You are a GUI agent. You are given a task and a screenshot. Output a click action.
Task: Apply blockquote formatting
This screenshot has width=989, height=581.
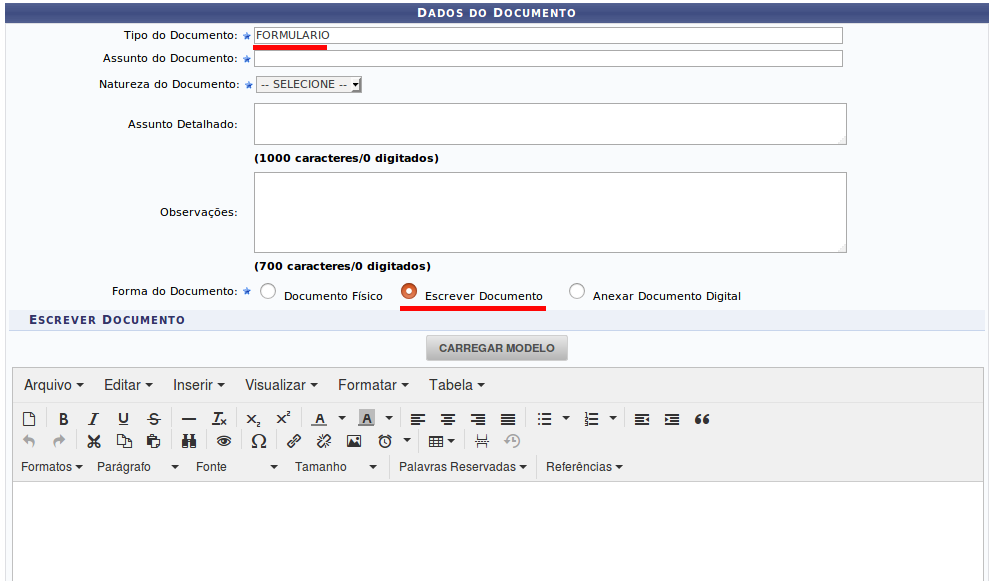pos(702,419)
